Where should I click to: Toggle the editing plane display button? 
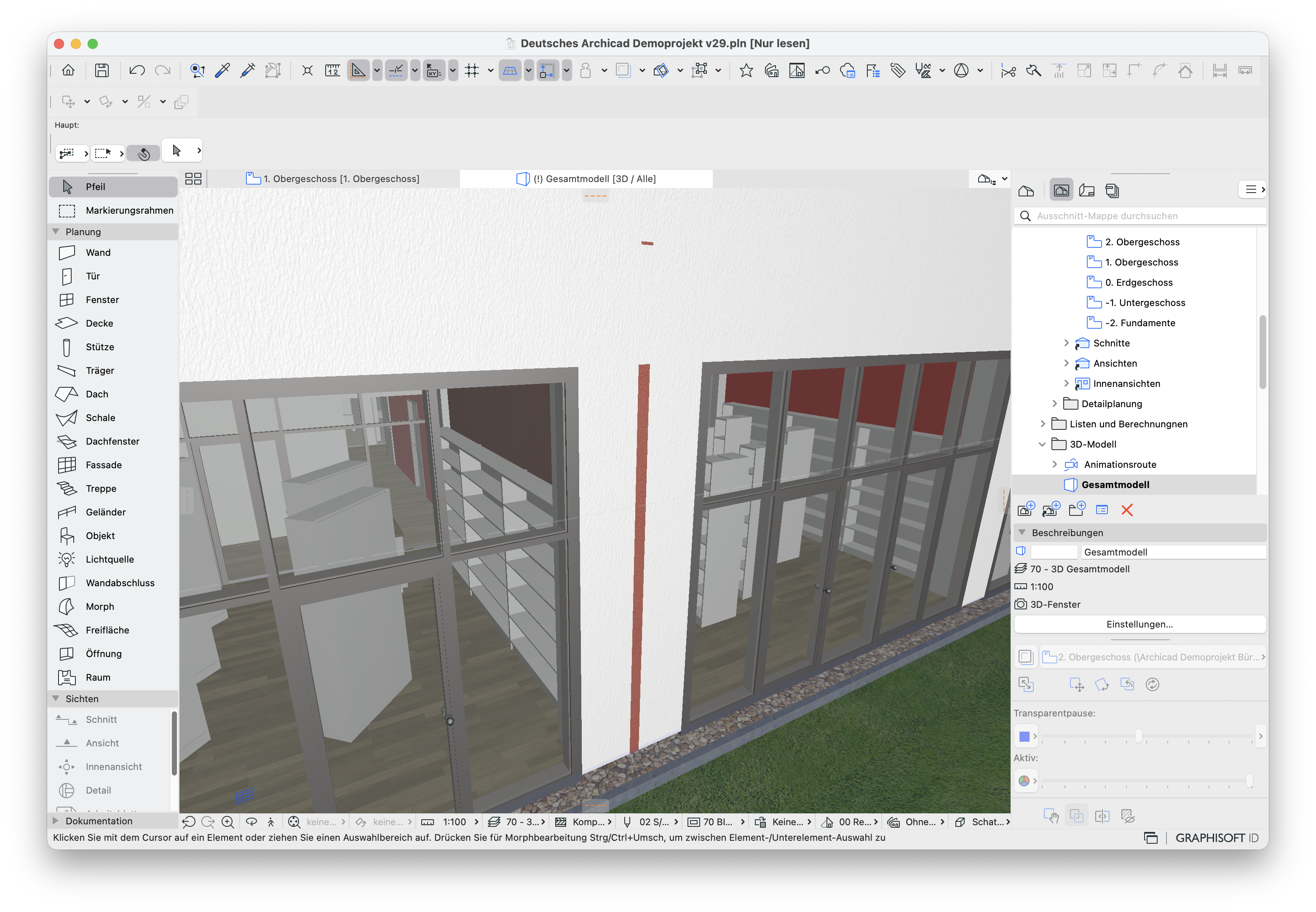click(x=510, y=70)
